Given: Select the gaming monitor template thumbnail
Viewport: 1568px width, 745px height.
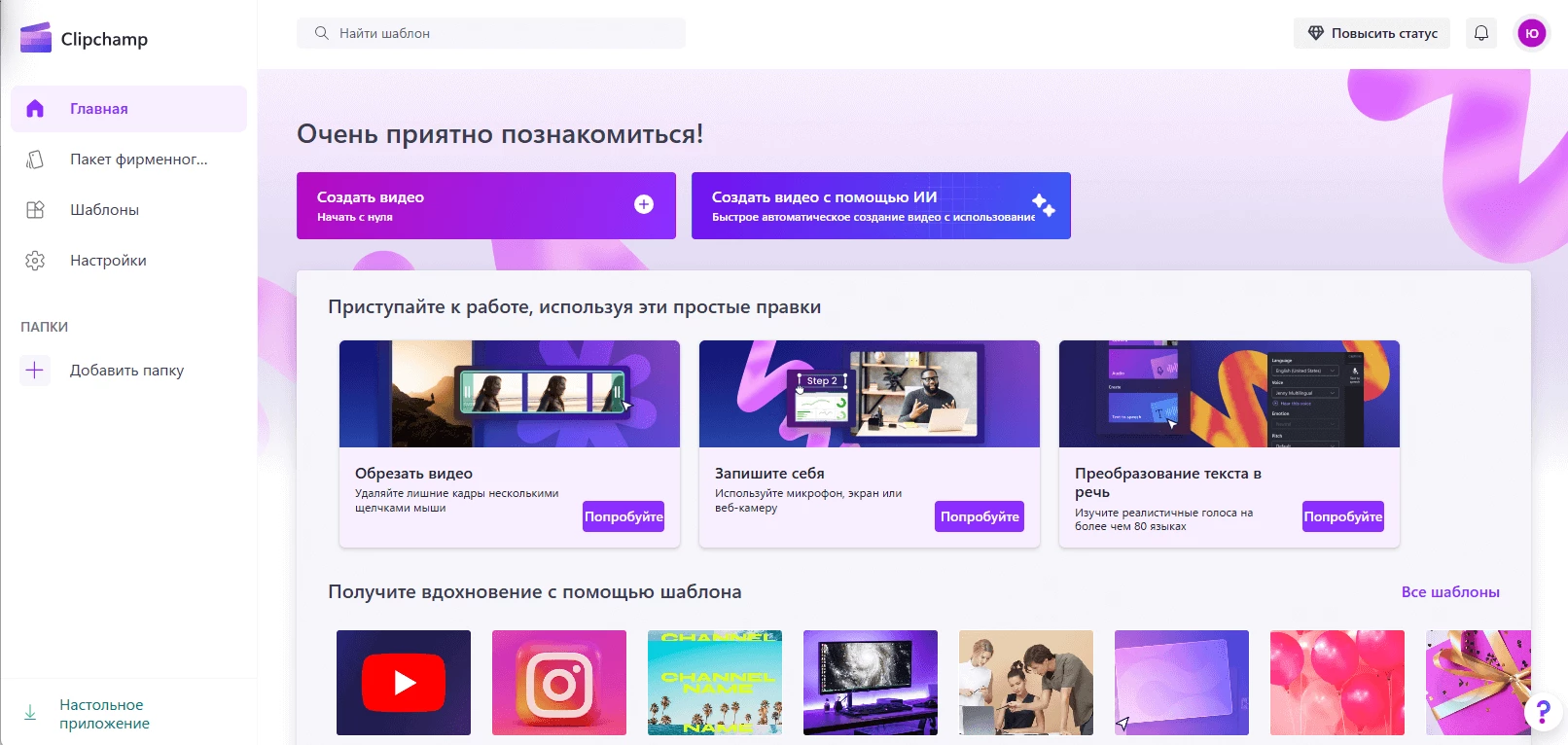Looking at the screenshot, I should click(x=871, y=683).
